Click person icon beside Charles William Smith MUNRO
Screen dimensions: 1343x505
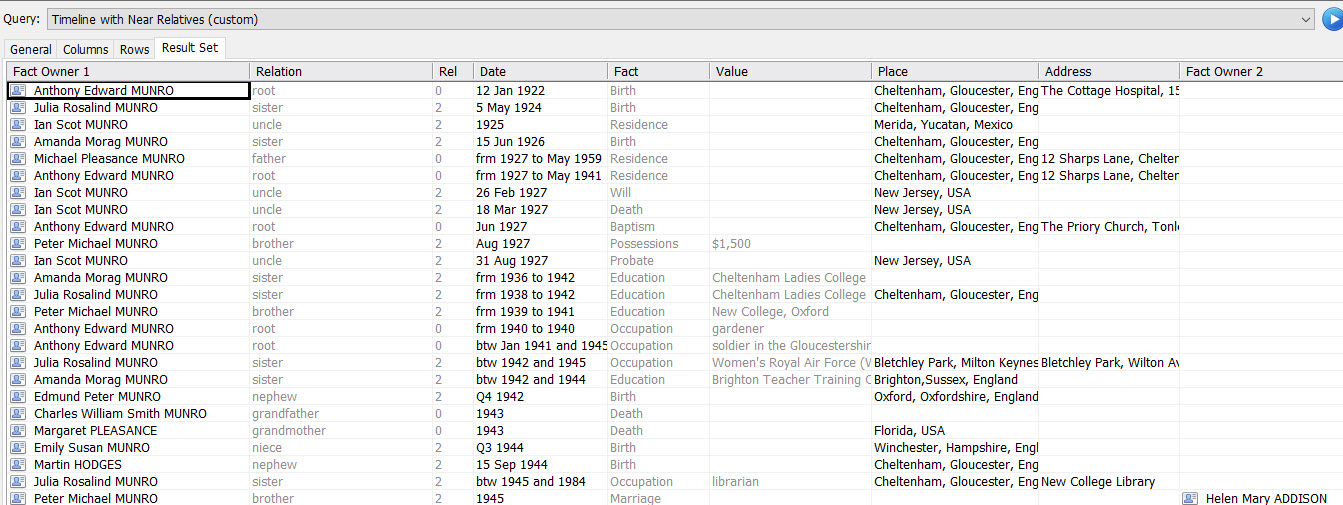pos(18,413)
